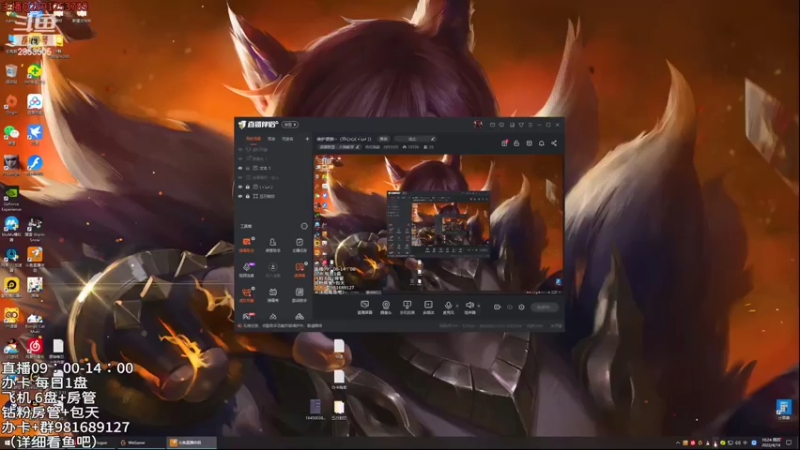Open the hamburger menu in streaming app title bar
800x450 pixels.
(531, 125)
